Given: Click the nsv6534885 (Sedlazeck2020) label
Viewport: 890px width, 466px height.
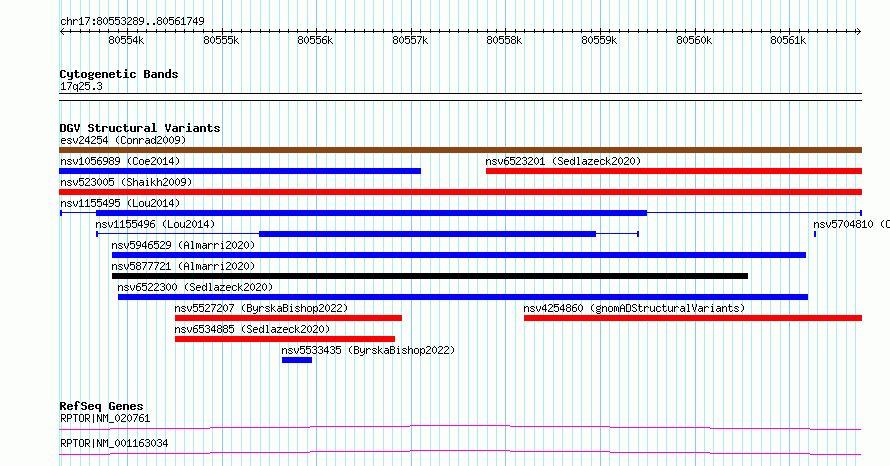Looking at the screenshot, I should point(252,329).
